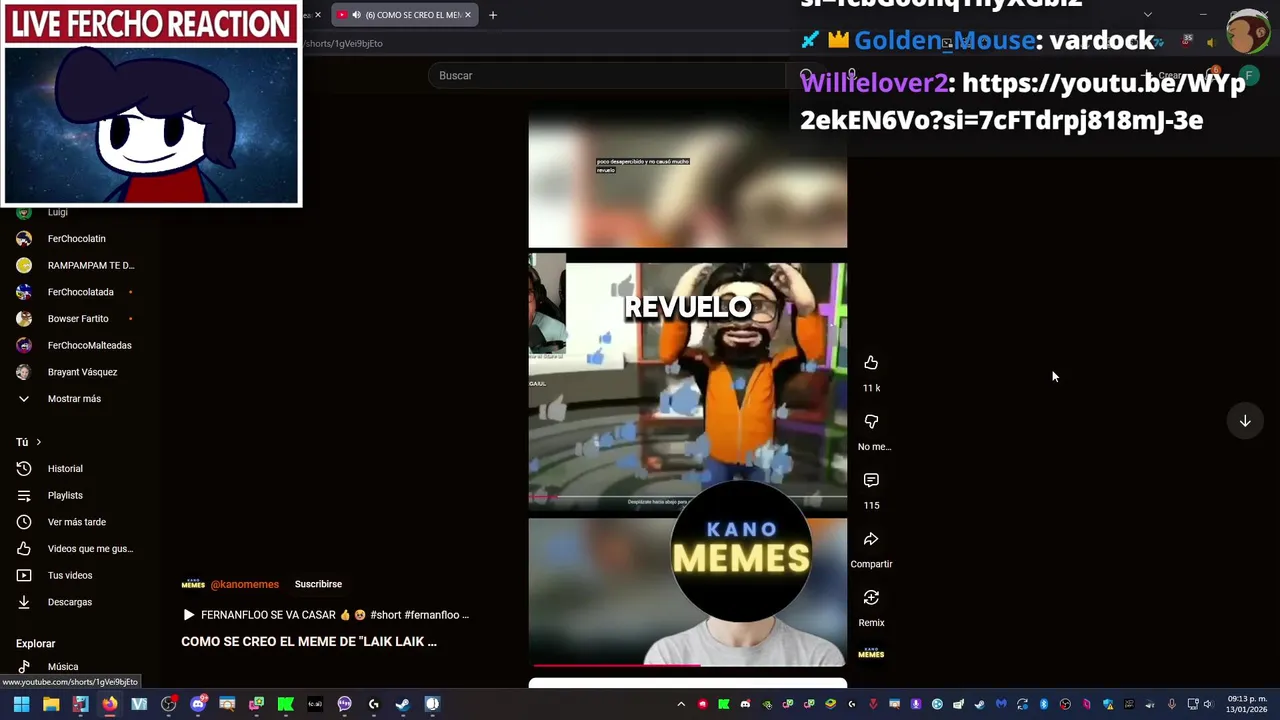The height and width of the screenshot is (720, 1280).
Task: Open volume control in system tray
Action: [1208, 704]
